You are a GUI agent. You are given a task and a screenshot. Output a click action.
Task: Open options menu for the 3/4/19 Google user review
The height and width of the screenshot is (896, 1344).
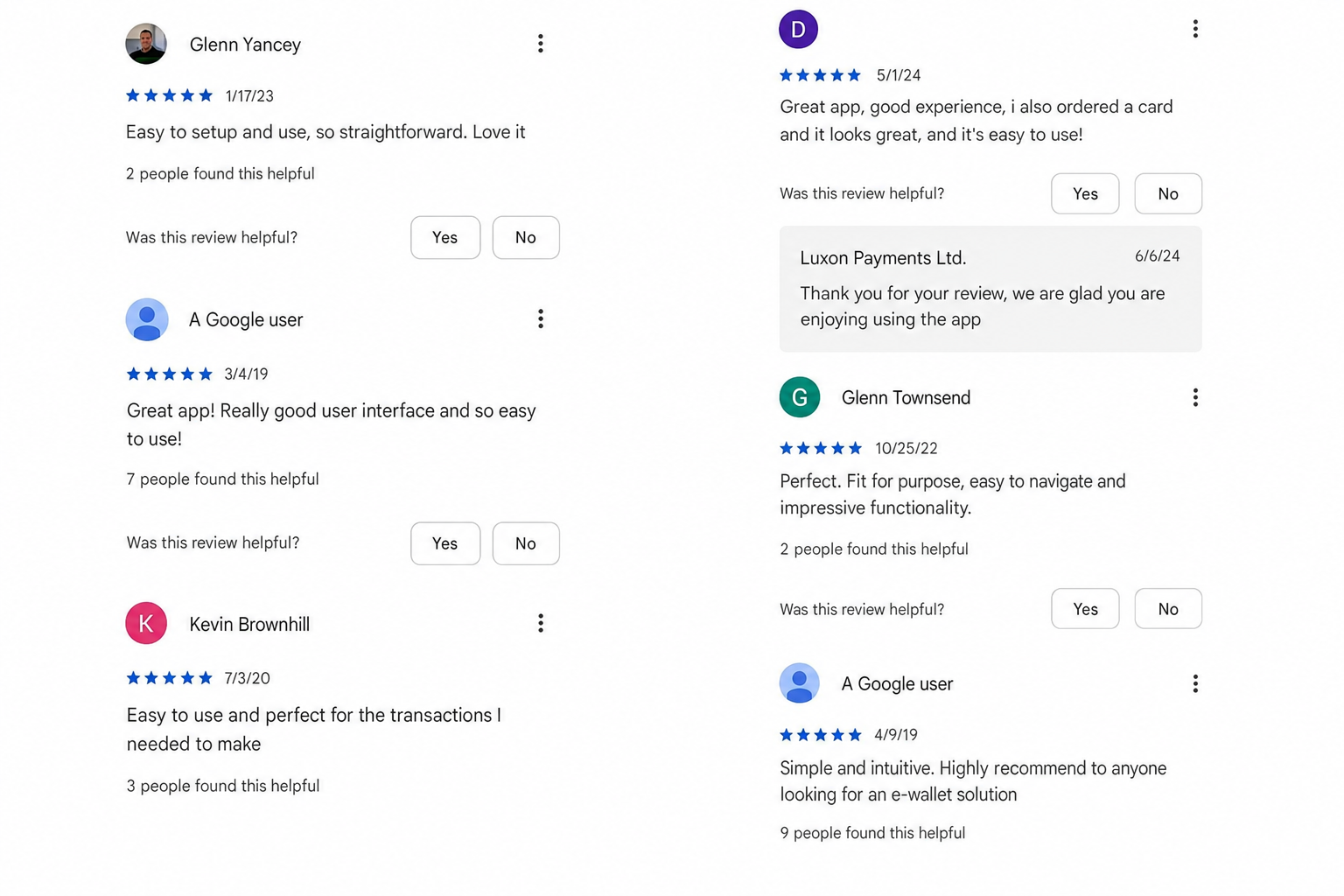coord(540,318)
